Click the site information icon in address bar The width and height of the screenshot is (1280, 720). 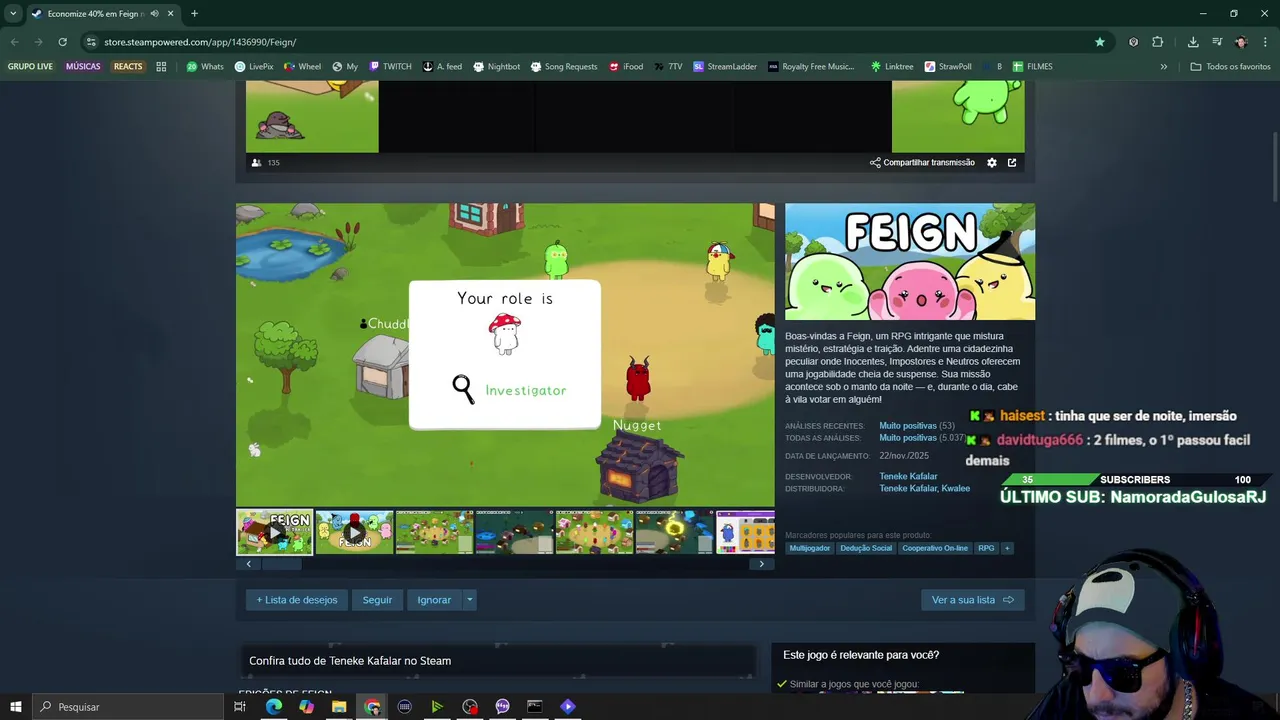(91, 42)
